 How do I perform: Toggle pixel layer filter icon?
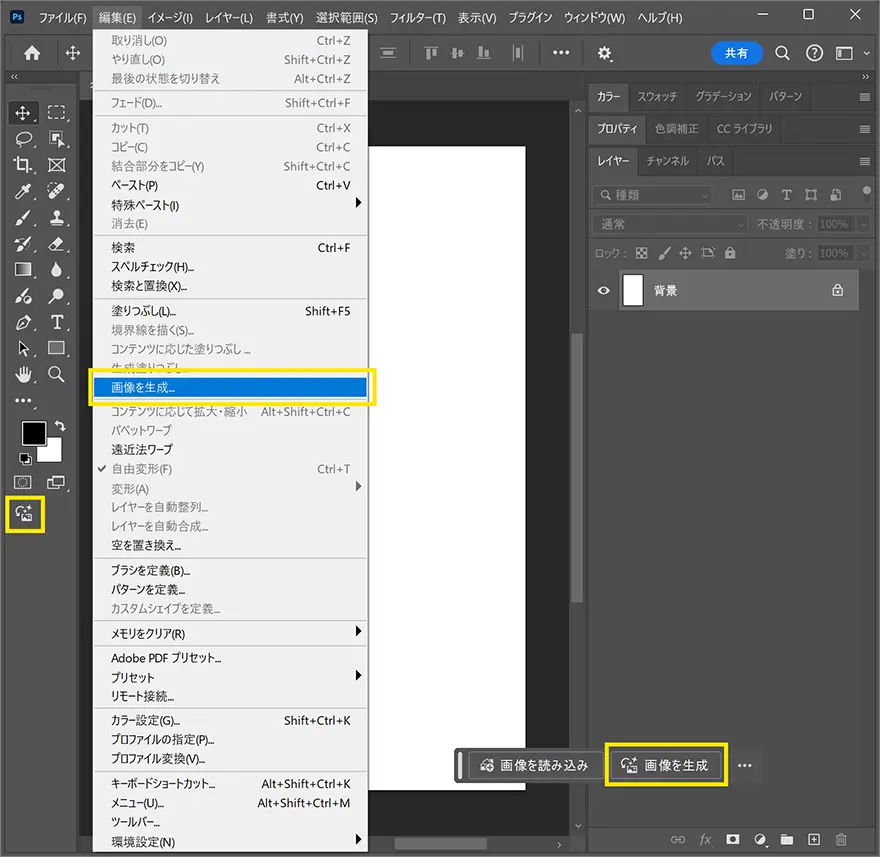click(x=739, y=195)
